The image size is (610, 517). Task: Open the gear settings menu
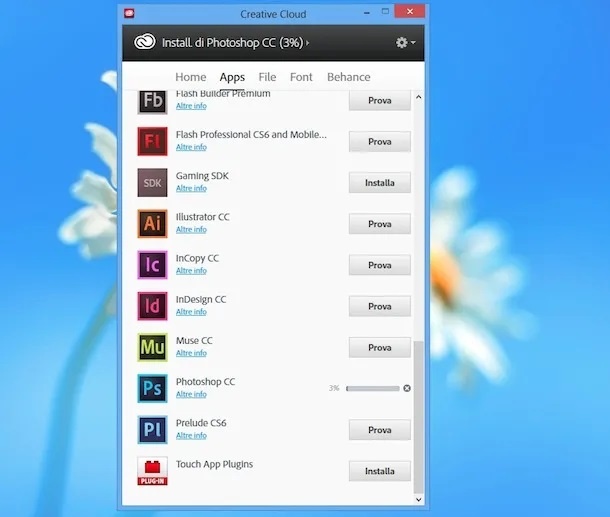(405, 42)
